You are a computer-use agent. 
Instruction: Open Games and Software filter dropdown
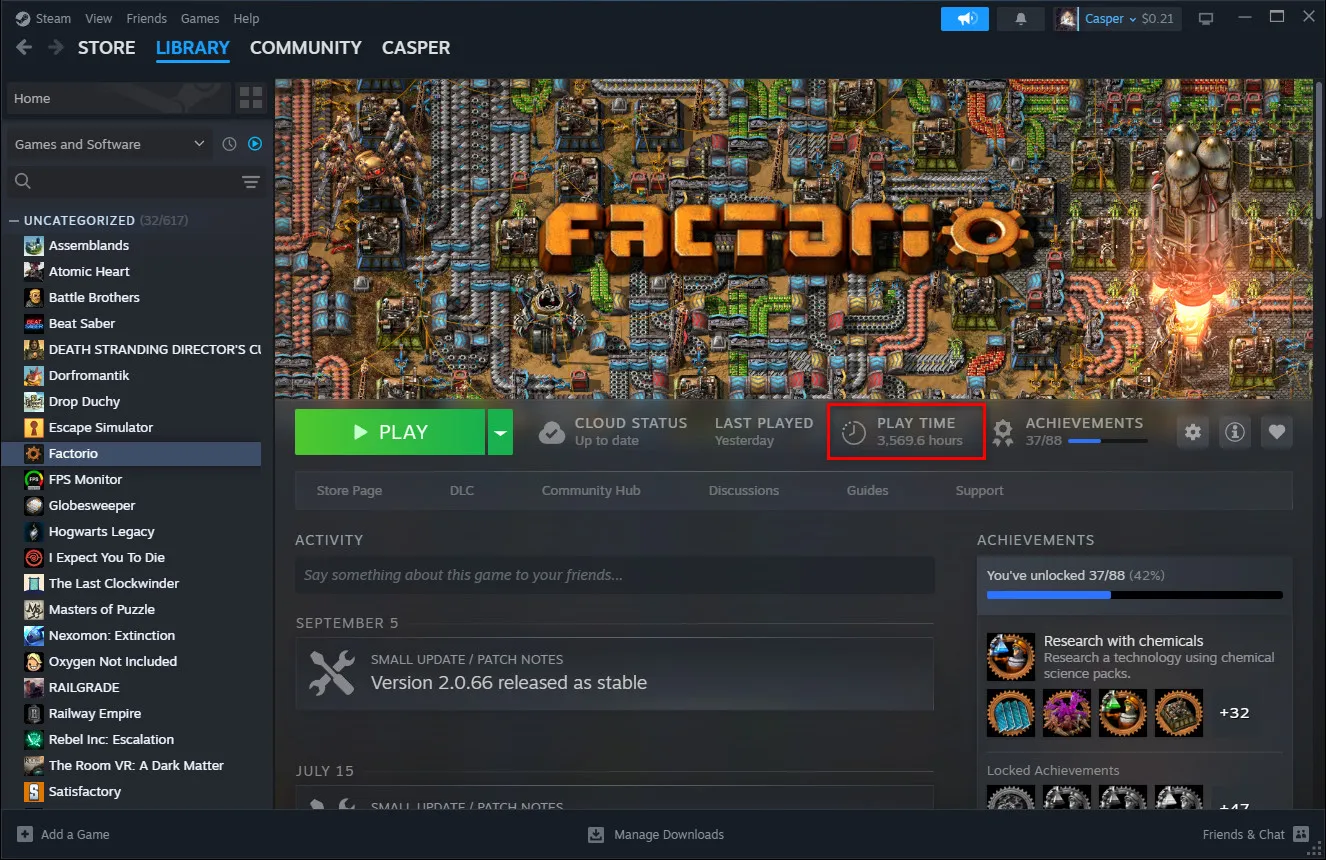coord(110,144)
